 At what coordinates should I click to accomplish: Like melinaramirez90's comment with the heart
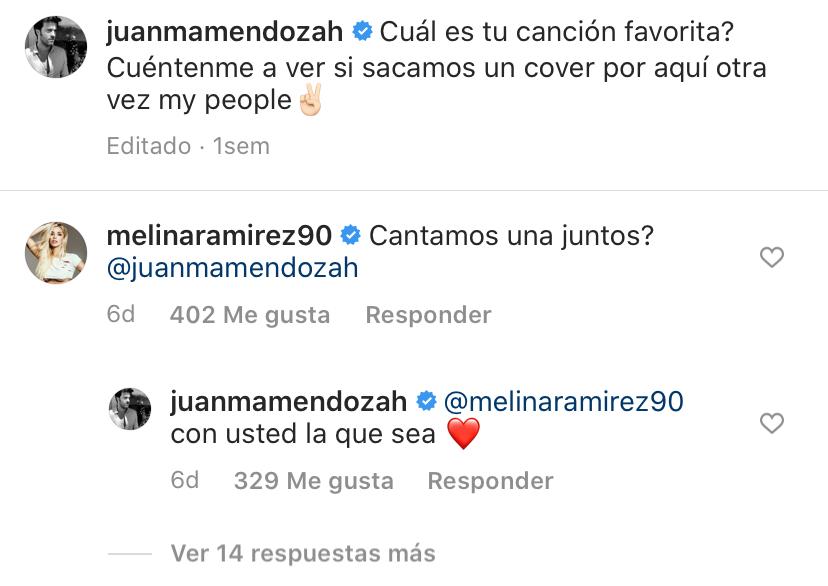pyautogui.click(x=770, y=257)
